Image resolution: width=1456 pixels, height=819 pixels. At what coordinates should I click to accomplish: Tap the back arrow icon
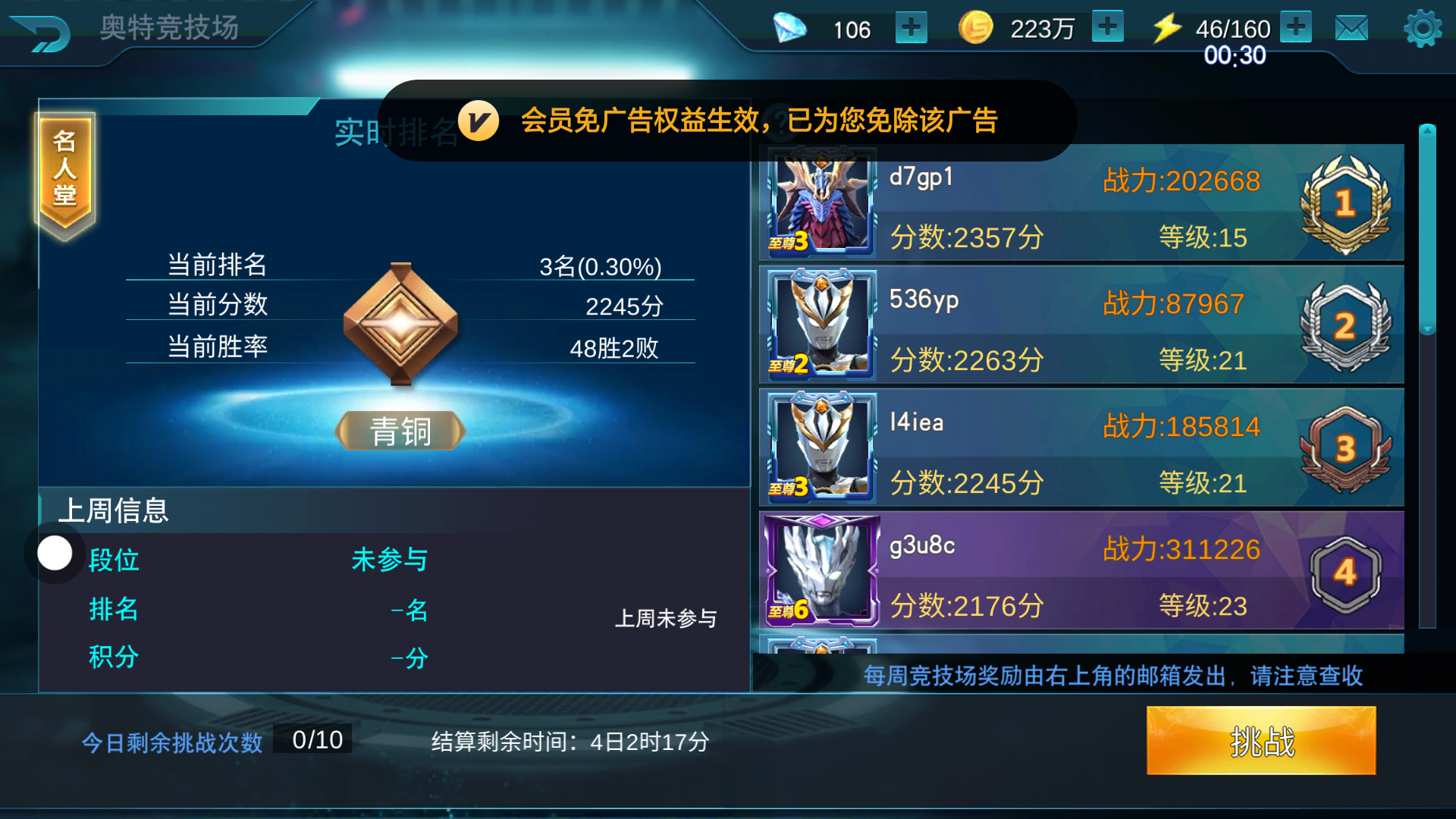41,32
